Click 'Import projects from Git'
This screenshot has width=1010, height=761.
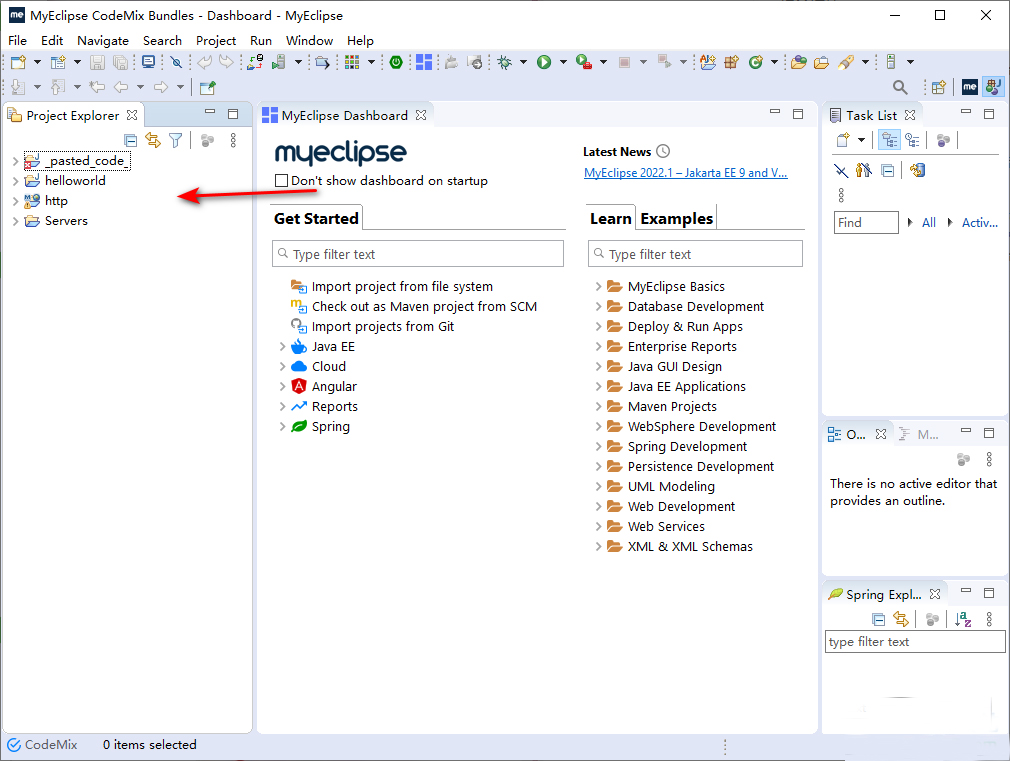pyautogui.click(x=382, y=327)
